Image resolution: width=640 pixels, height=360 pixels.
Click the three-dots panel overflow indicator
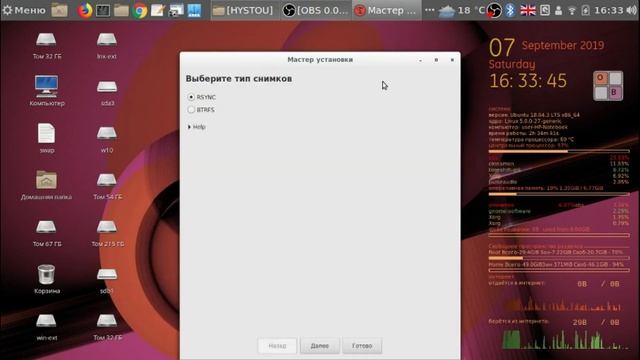[x=429, y=10]
